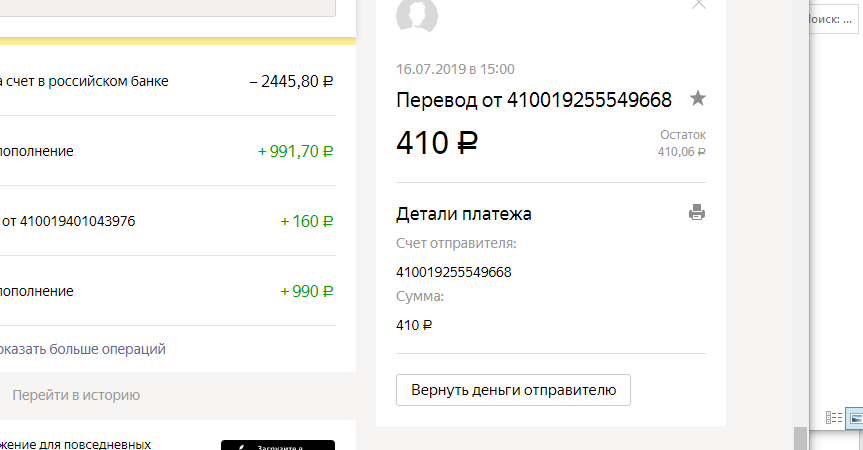This screenshot has width=863, height=450.
Task: Select the +990 ₽ top-up operation
Action: tap(168, 291)
